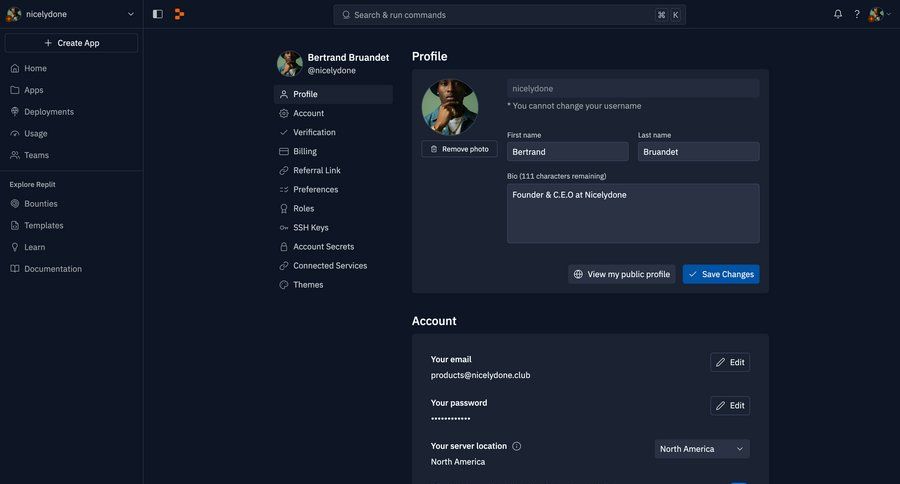900x484 pixels.
Task: Open the North America server location dropdown
Action: 701,449
